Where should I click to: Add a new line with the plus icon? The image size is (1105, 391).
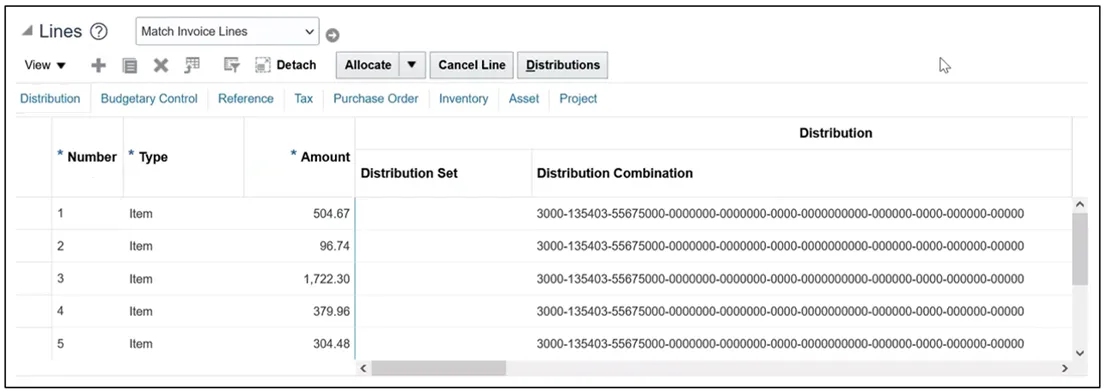[x=99, y=66]
